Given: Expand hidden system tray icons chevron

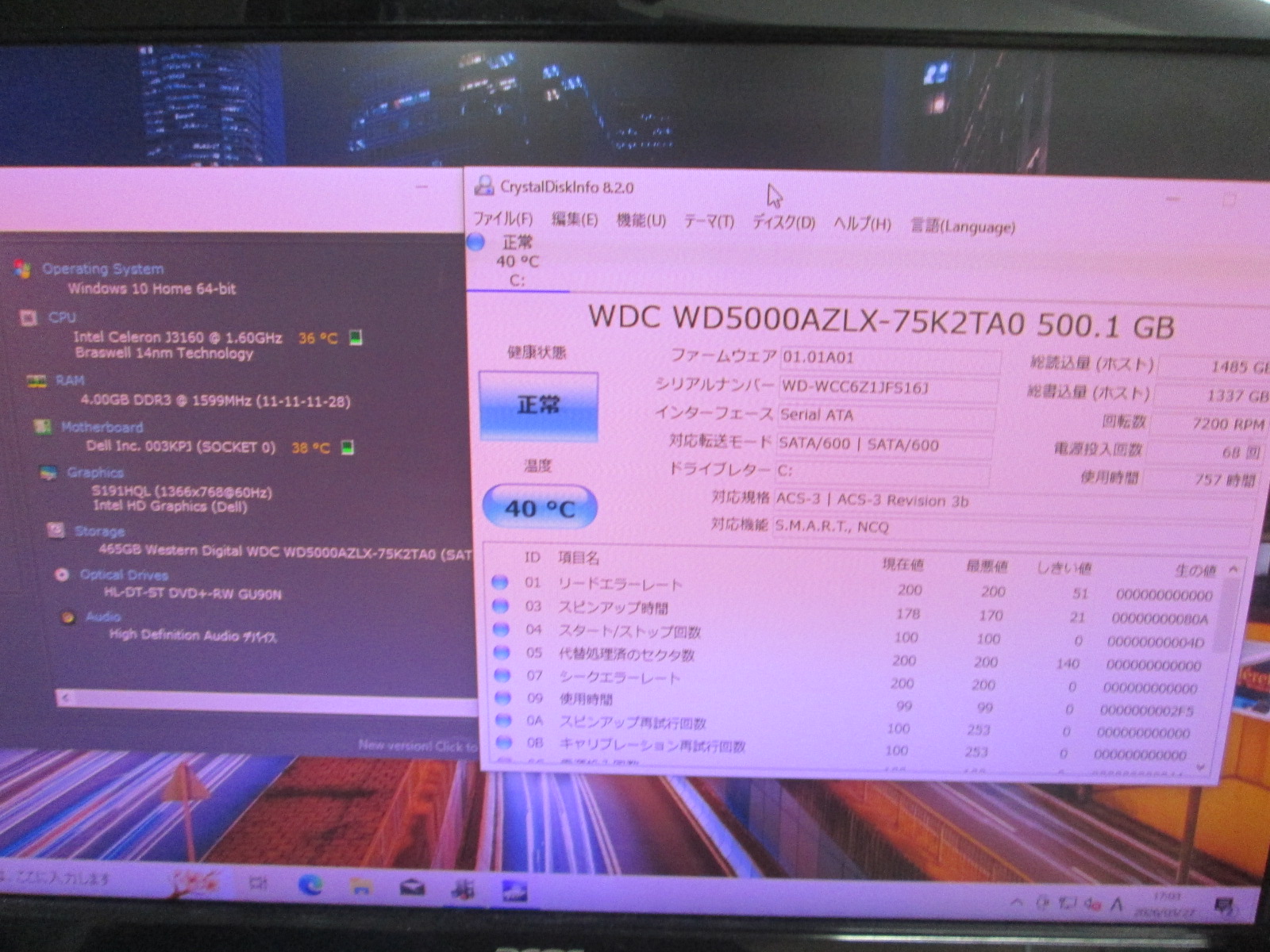Looking at the screenshot, I should point(1017,903).
